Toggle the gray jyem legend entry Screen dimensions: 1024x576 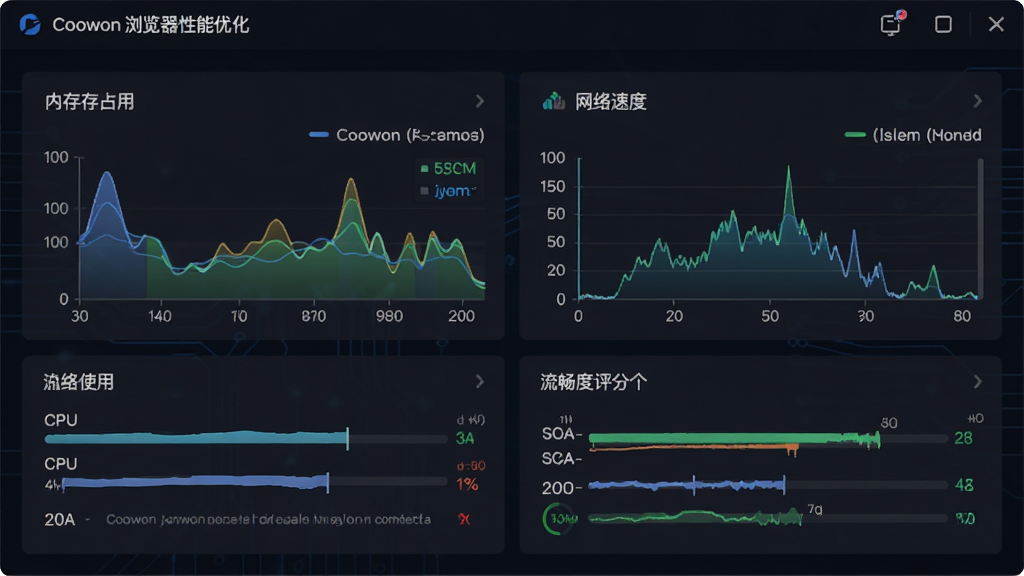click(x=448, y=191)
